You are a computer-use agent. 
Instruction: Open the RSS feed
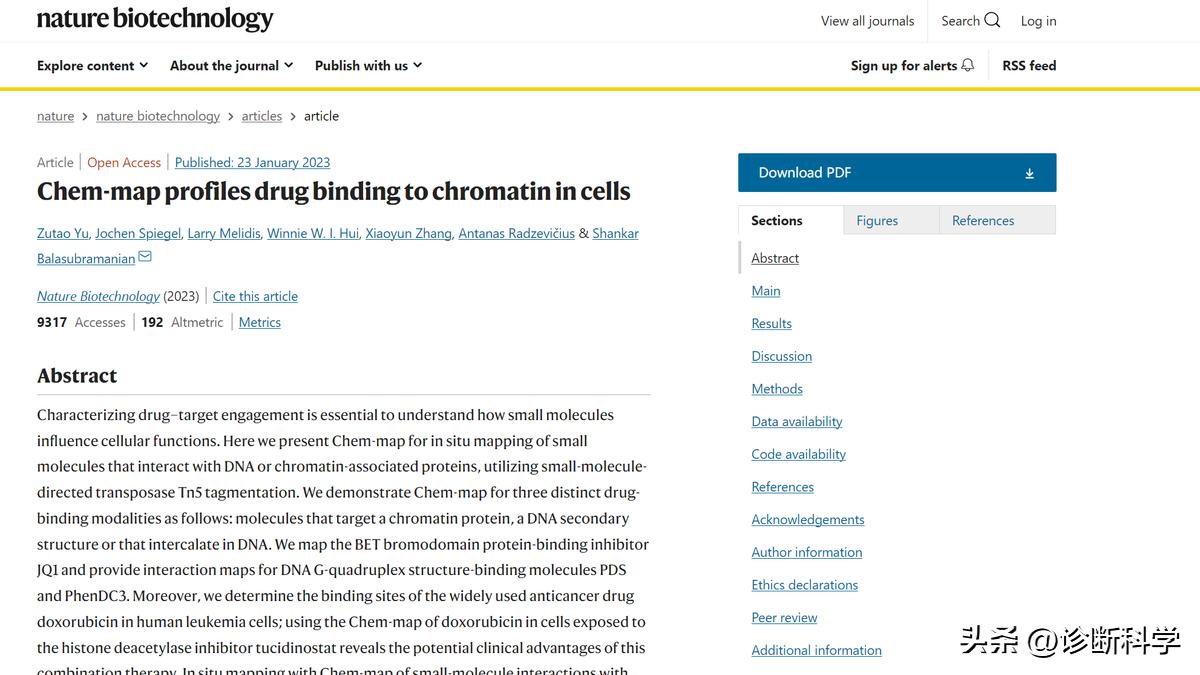1028,64
